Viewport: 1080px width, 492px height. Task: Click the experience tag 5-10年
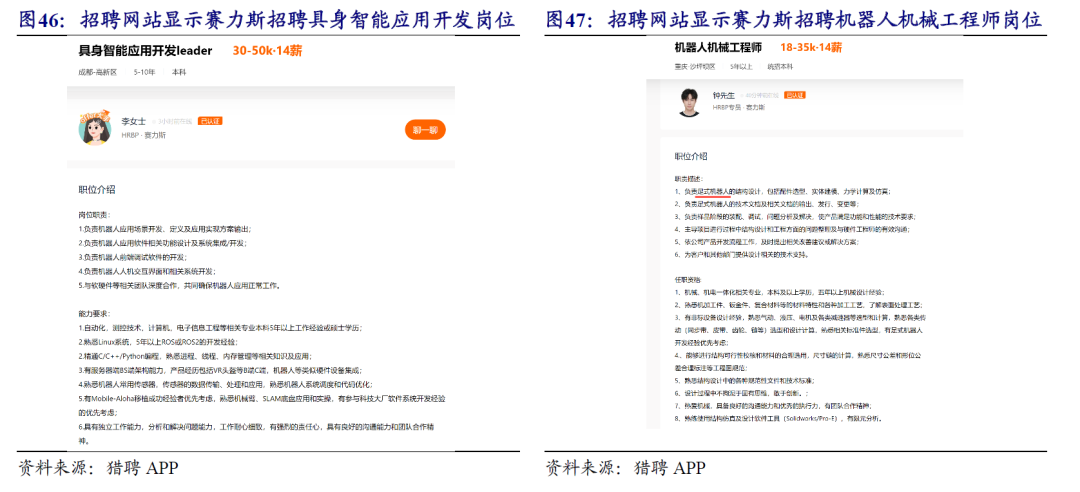point(145,72)
